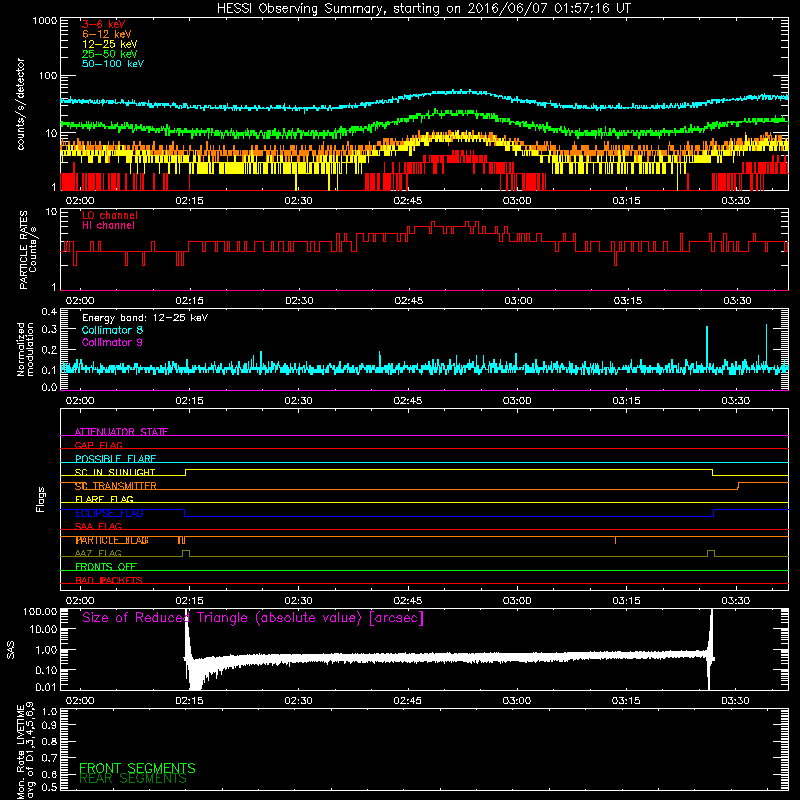Click the 02:30 time label under the SAS panel

coord(298,701)
